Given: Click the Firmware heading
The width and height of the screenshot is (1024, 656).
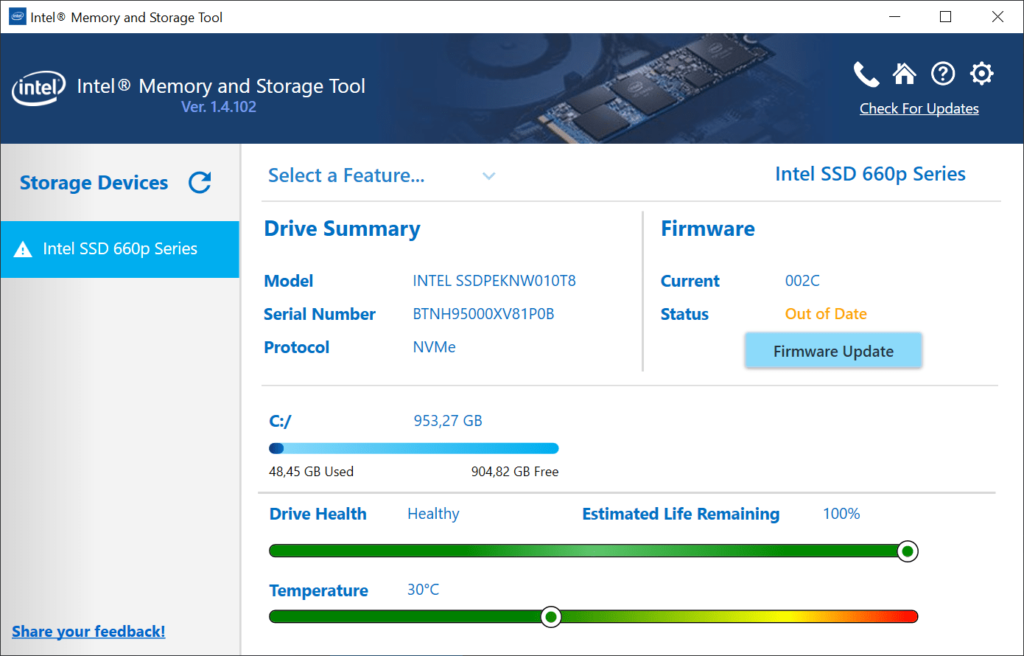Looking at the screenshot, I should (708, 229).
